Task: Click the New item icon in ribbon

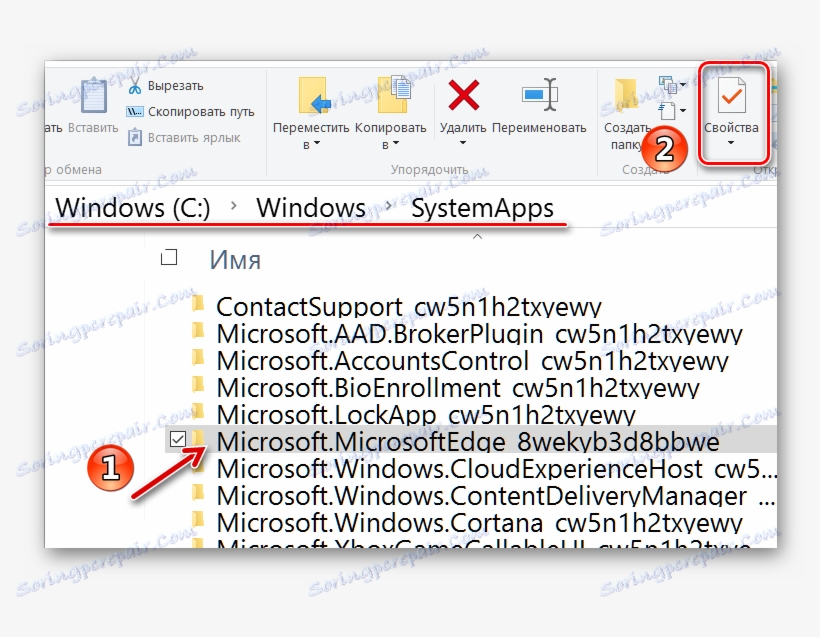Action: click(667, 84)
